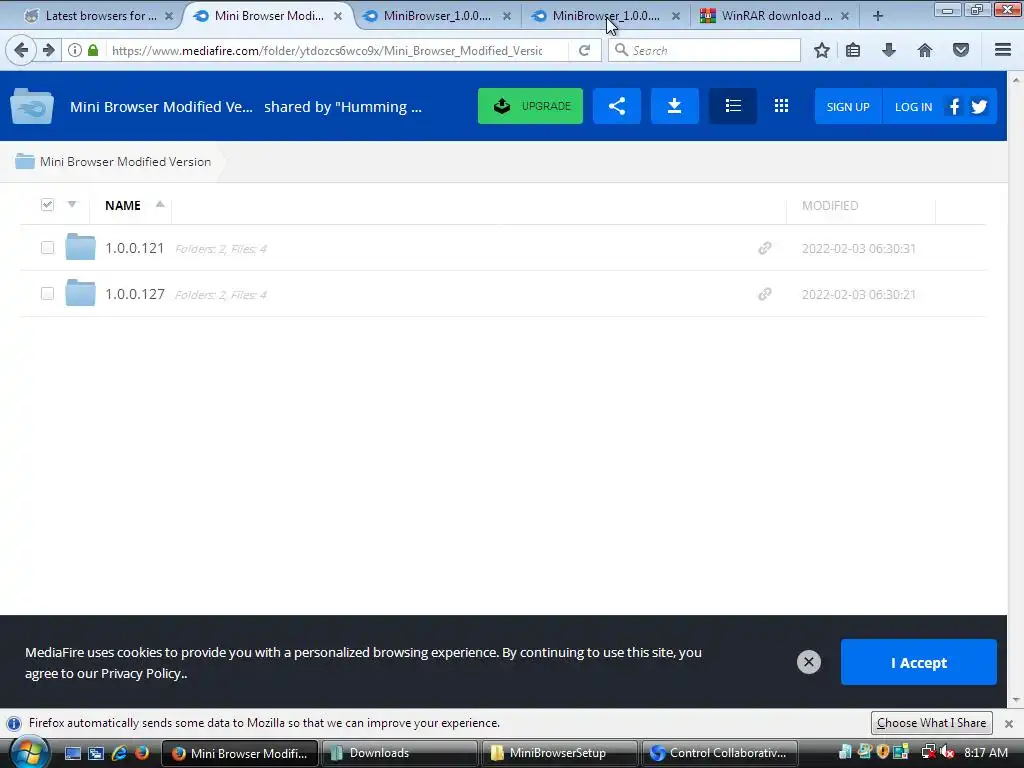Screen dimensions: 1024x768
Task: Go to Firefox home page icon
Action: coord(925,50)
